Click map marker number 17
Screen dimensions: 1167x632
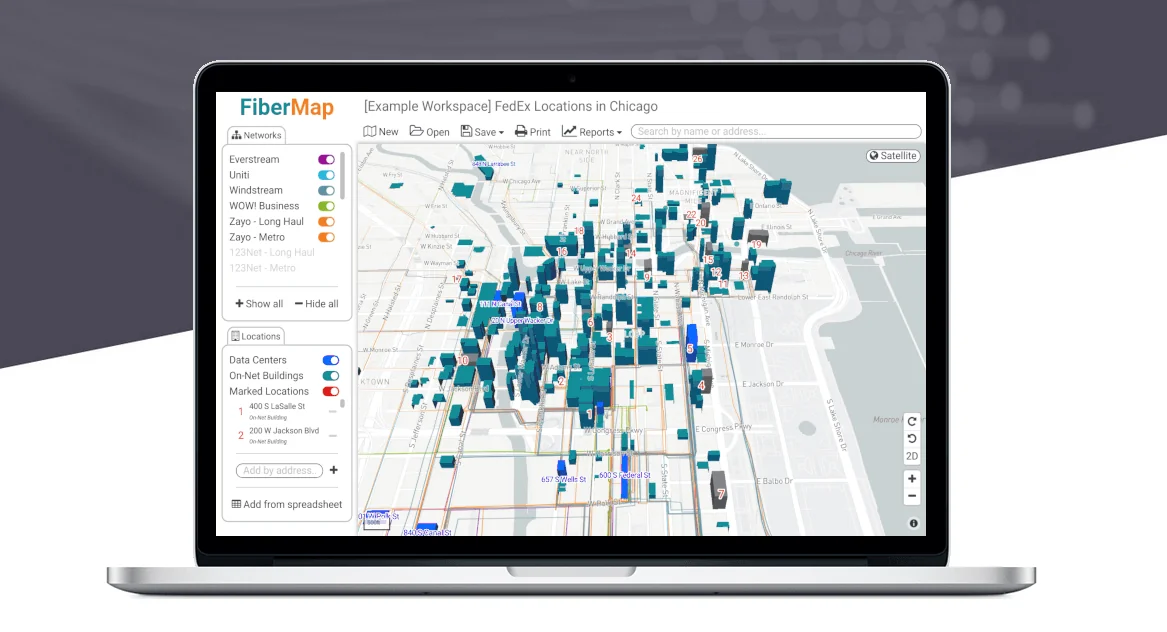457,279
